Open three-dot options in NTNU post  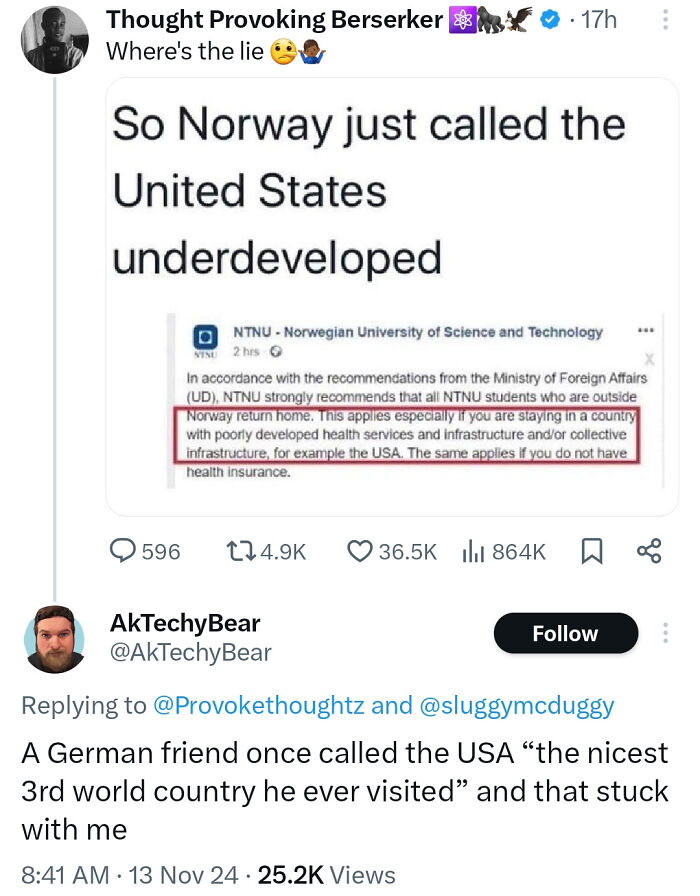646,330
